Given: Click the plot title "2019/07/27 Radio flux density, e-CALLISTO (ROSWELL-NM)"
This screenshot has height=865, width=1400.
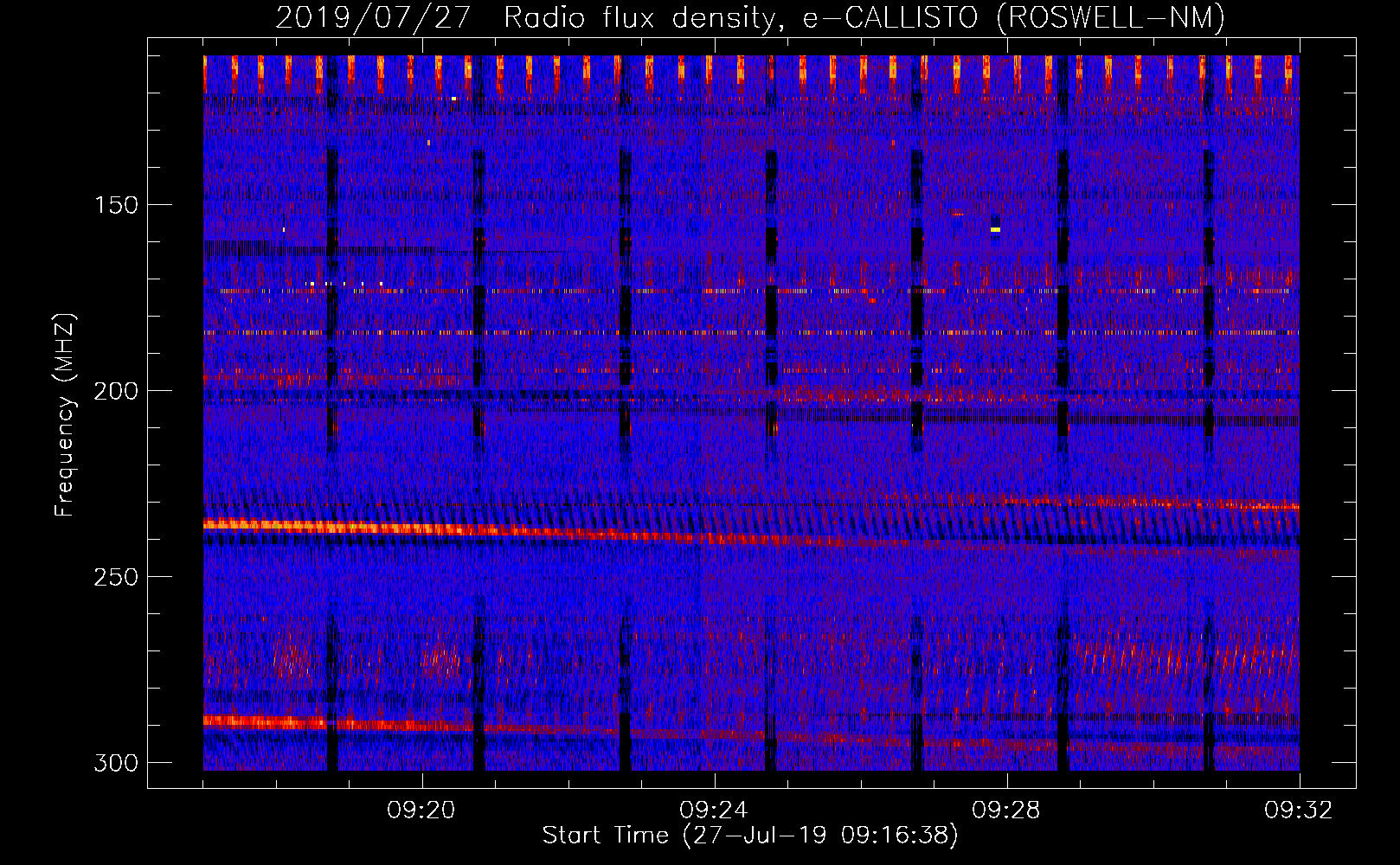Looking at the screenshot, I should pyautogui.click(x=750, y=17).
